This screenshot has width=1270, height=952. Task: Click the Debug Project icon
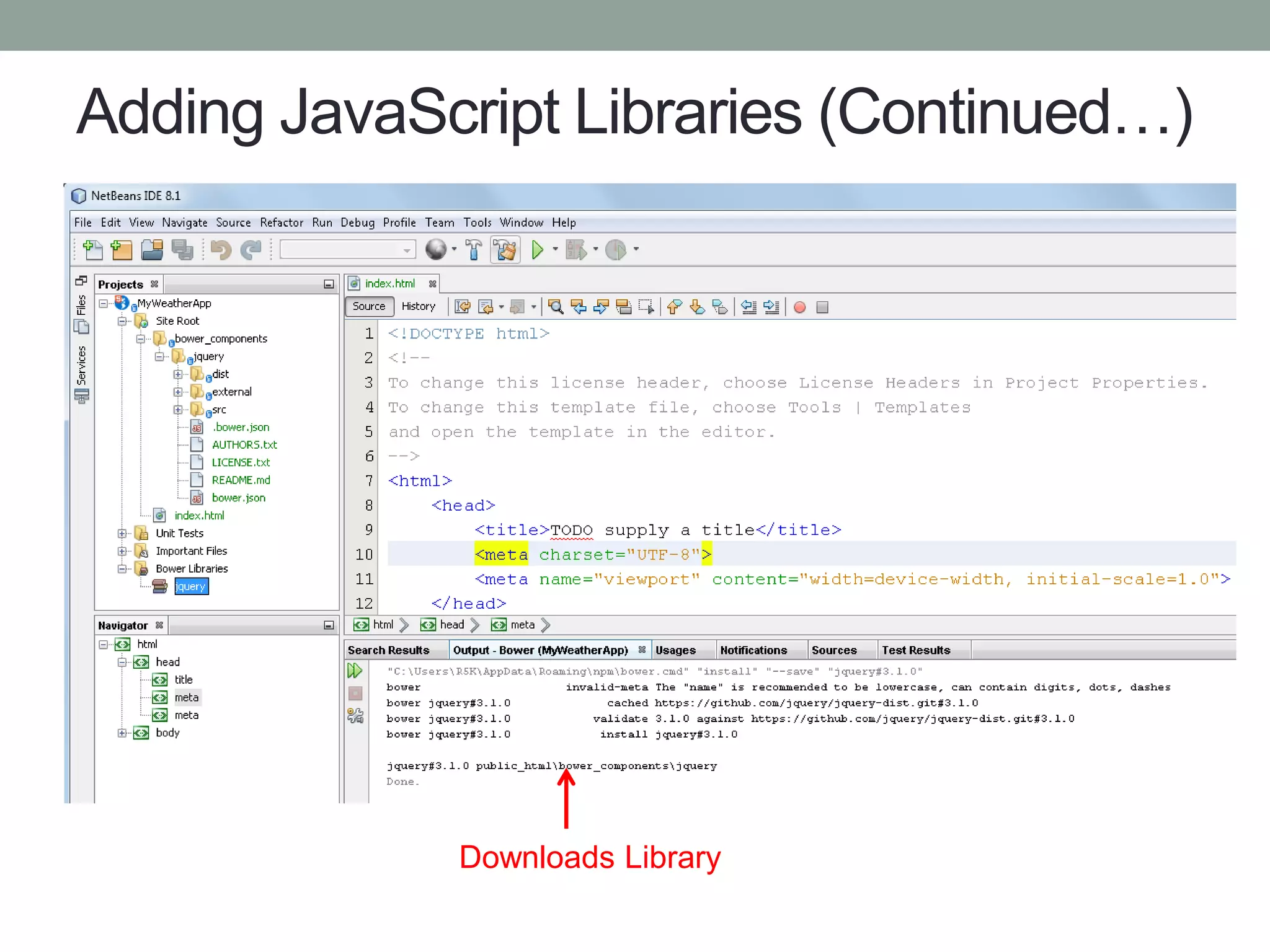576,250
